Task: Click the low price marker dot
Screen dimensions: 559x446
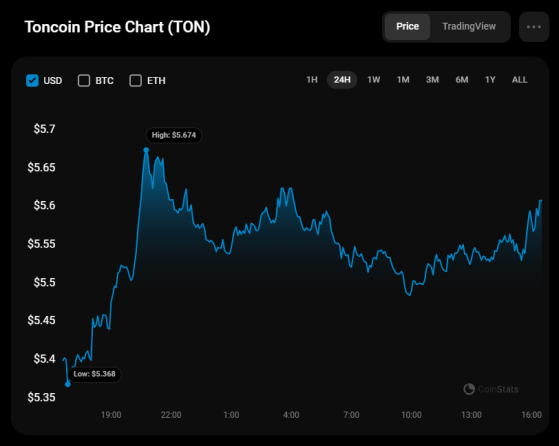Action: (x=68, y=384)
